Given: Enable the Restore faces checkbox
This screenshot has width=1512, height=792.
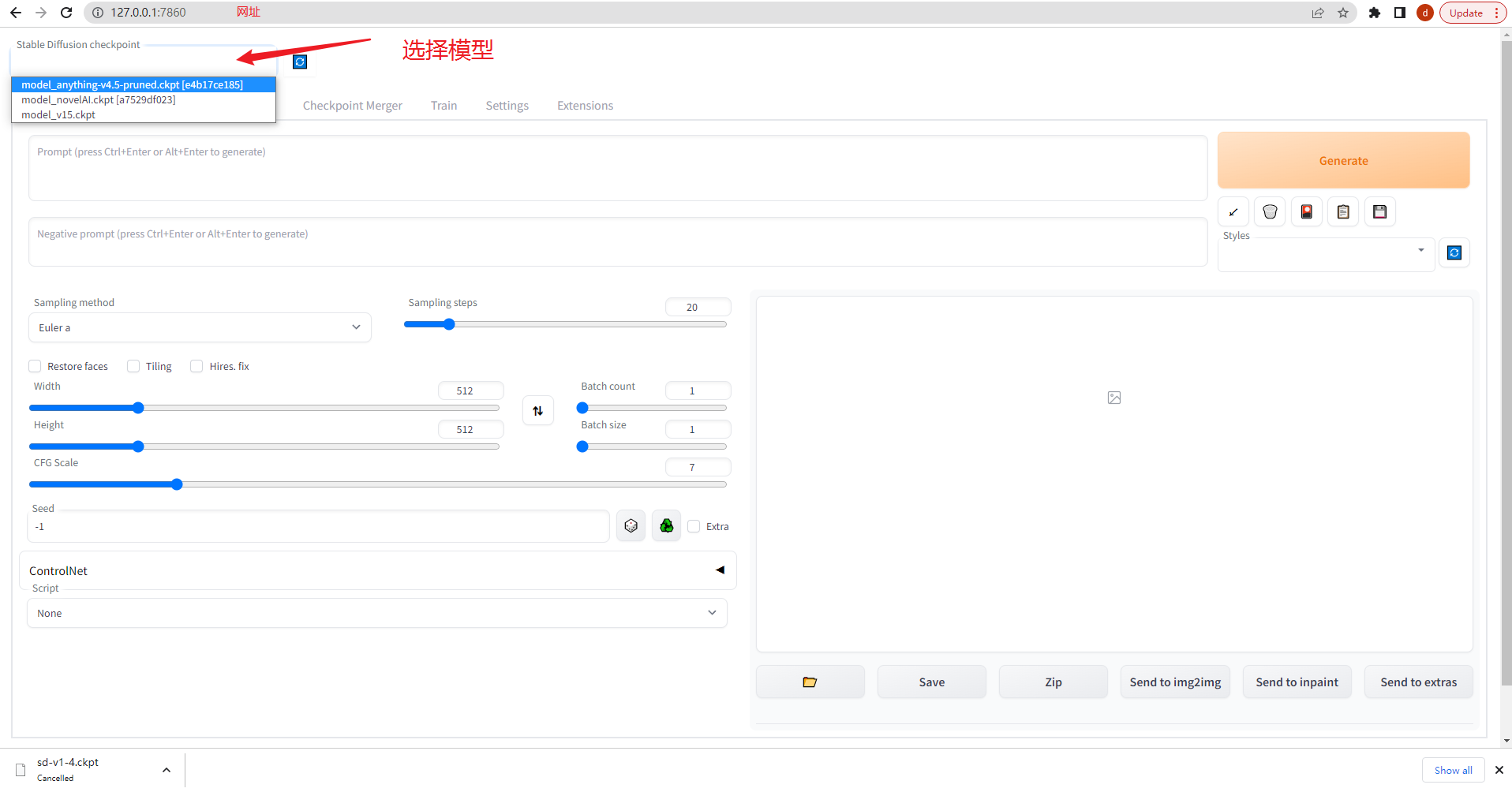Looking at the screenshot, I should coord(36,367).
